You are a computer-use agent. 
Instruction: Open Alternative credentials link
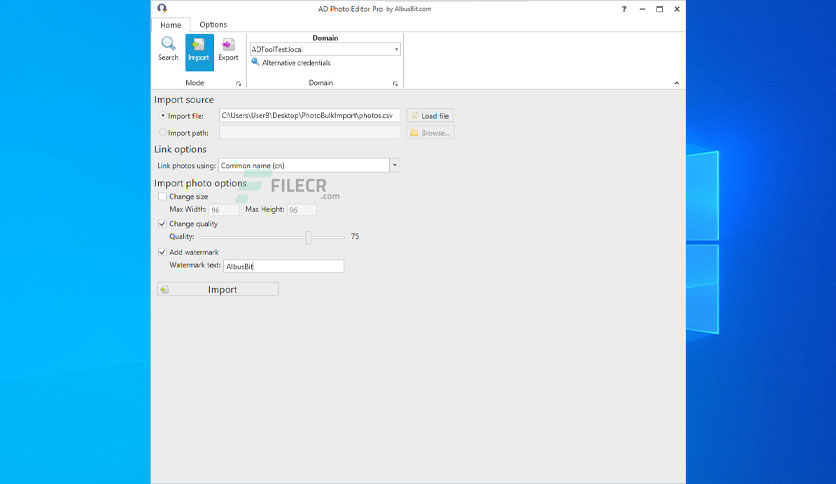click(296, 63)
